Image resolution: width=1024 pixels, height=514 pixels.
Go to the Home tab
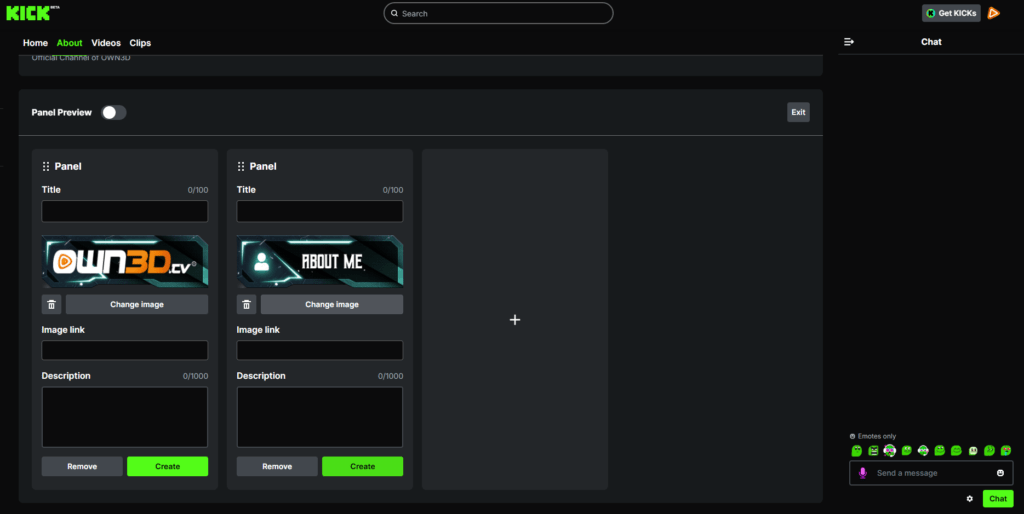(x=35, y=43)
